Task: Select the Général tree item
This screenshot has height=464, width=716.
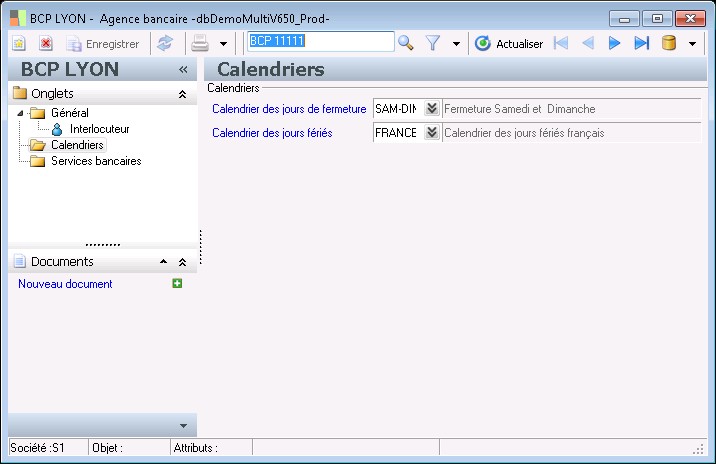Action: [x=69, y=113]
